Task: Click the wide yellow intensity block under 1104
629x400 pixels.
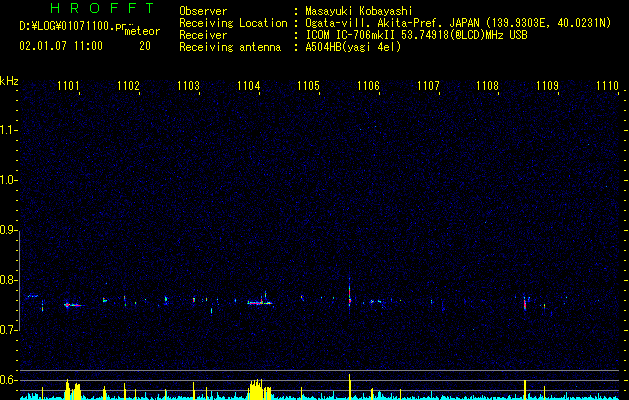Action: coord(260,390)
